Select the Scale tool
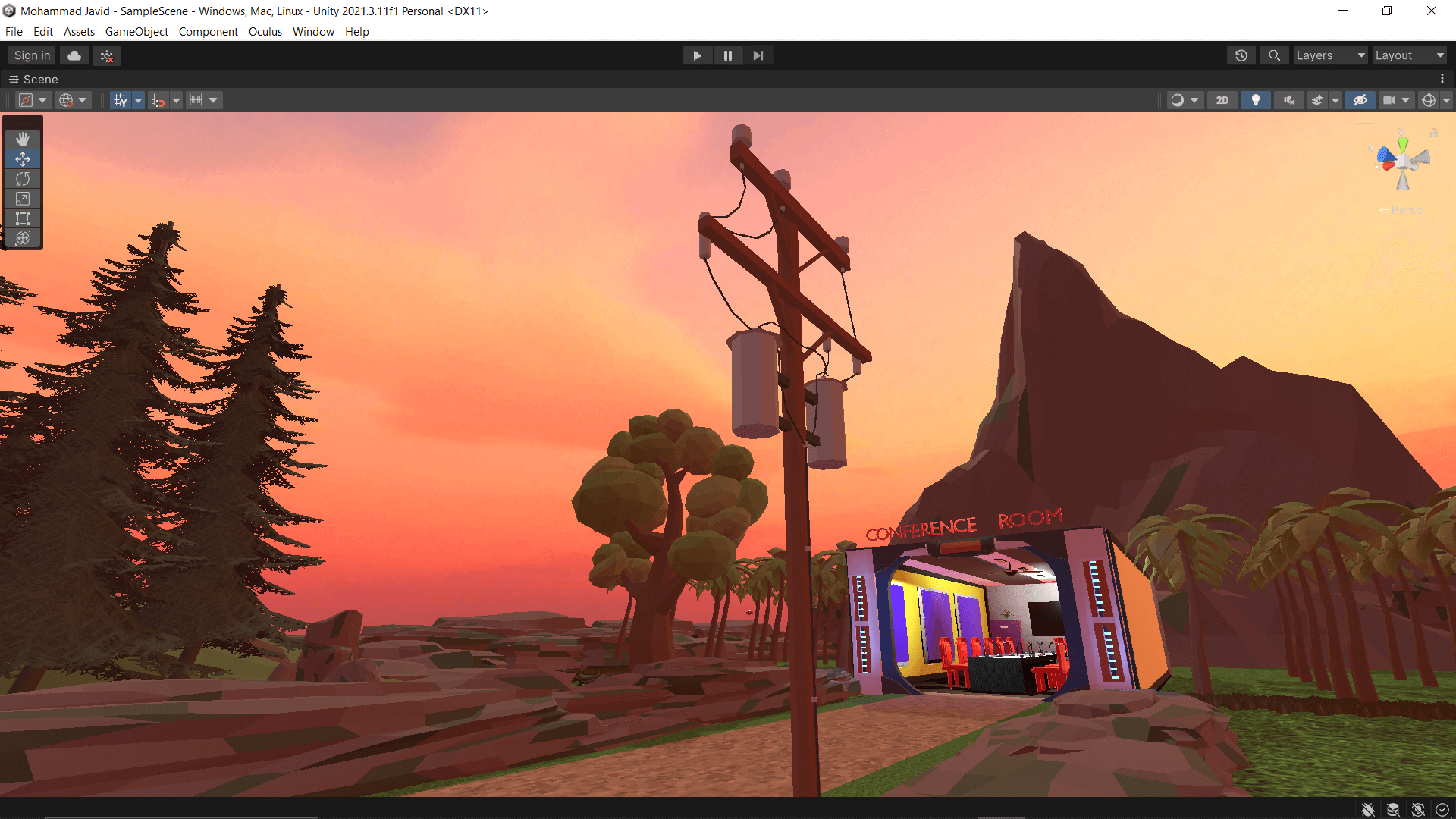This screenshot has width=1456, height=819. [23, 199]
